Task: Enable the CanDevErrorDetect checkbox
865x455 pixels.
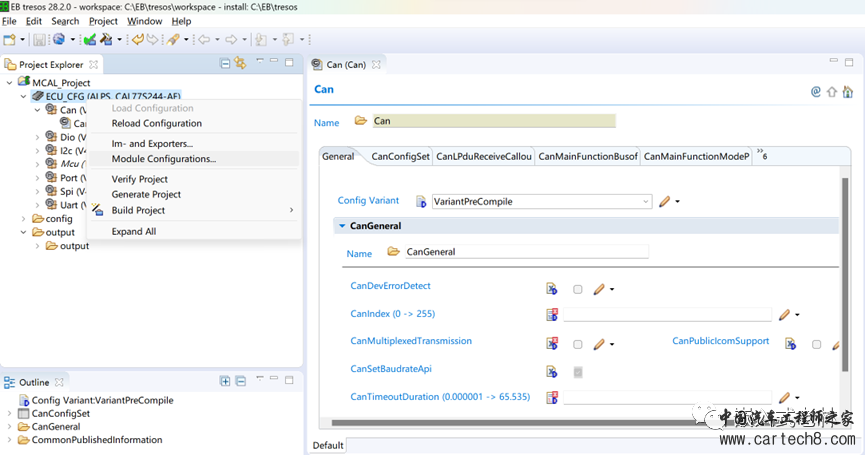Action: 578,289
